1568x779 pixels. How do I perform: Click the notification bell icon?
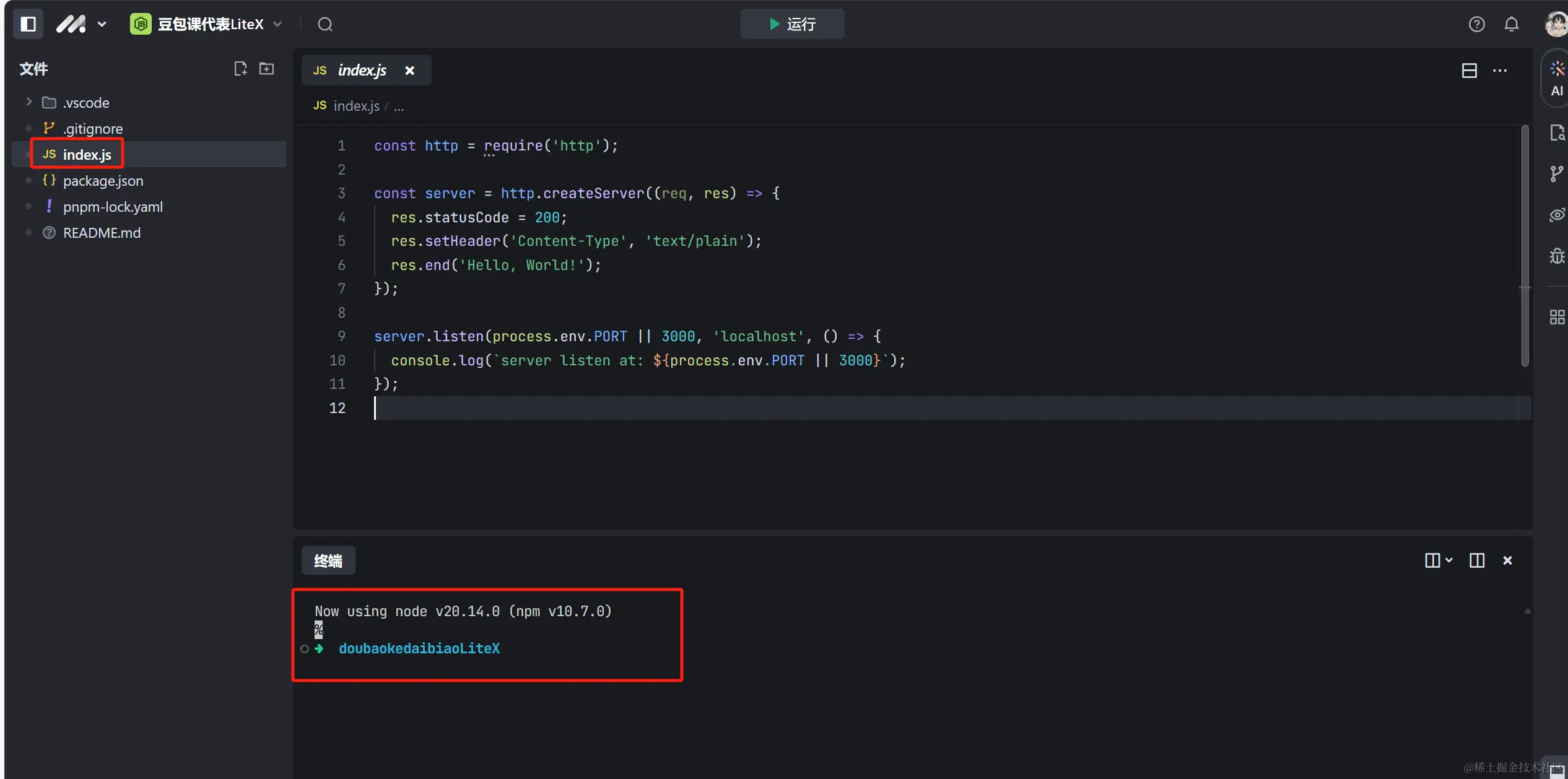pos(1512,24)
